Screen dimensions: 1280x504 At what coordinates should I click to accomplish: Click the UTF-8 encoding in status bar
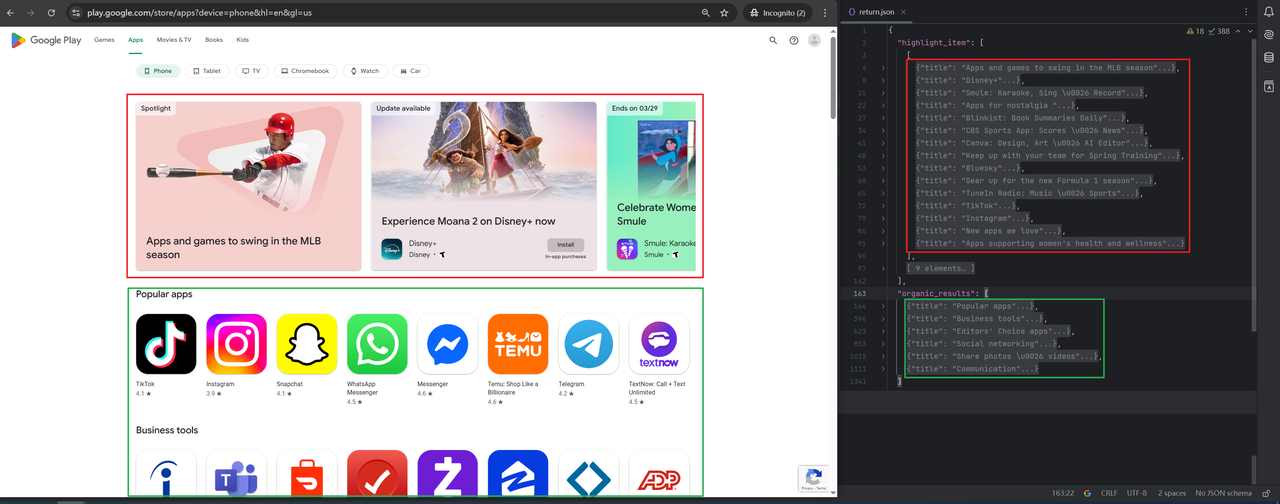1137,493
